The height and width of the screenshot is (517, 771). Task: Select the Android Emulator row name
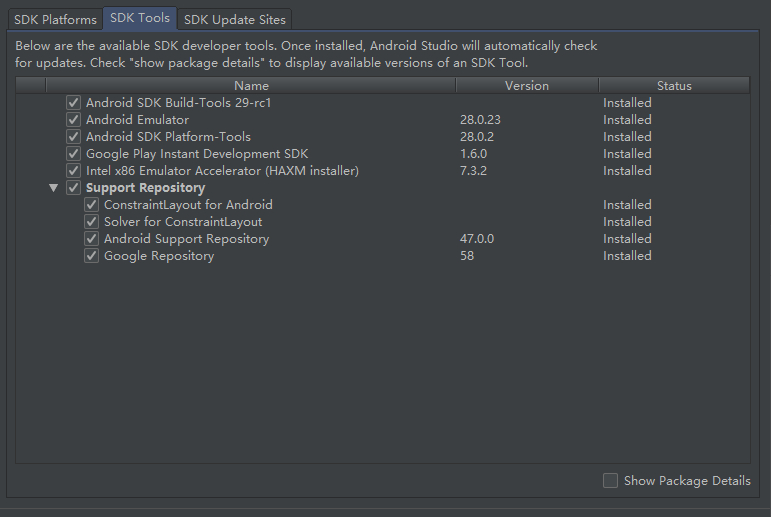tap(137, 120)
